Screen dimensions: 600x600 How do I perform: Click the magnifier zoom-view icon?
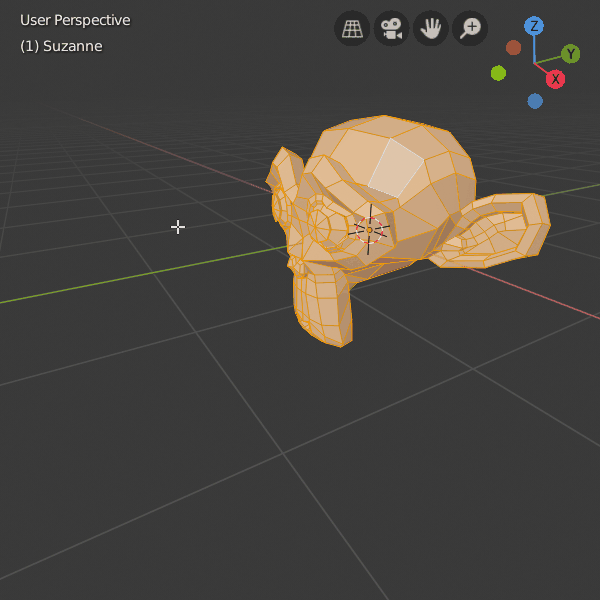point(470,28)
